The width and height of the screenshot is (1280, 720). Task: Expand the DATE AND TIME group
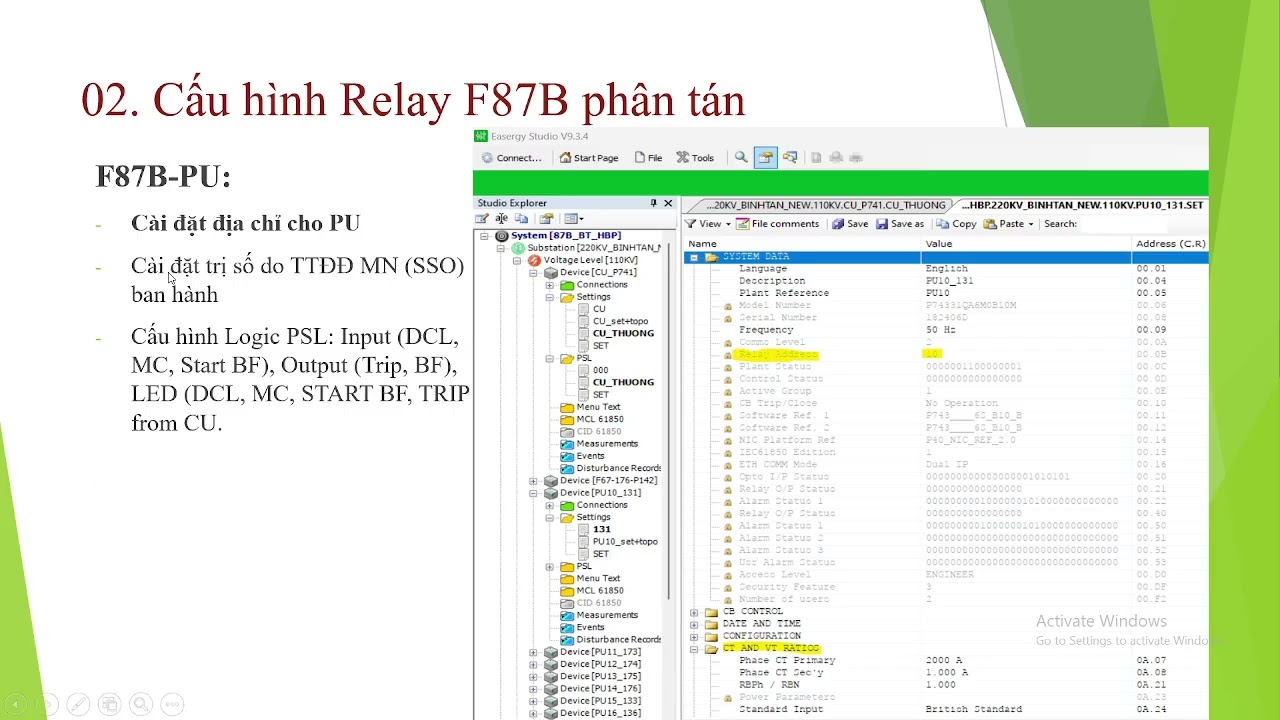pos(693,624)
